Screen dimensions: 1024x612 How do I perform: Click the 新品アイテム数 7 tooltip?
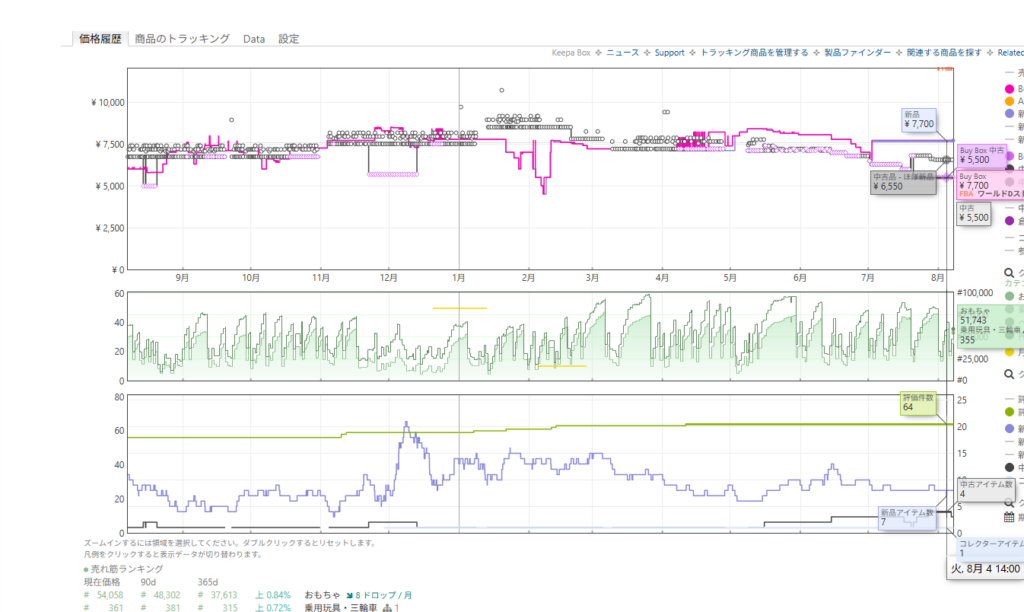click(907, 518)
